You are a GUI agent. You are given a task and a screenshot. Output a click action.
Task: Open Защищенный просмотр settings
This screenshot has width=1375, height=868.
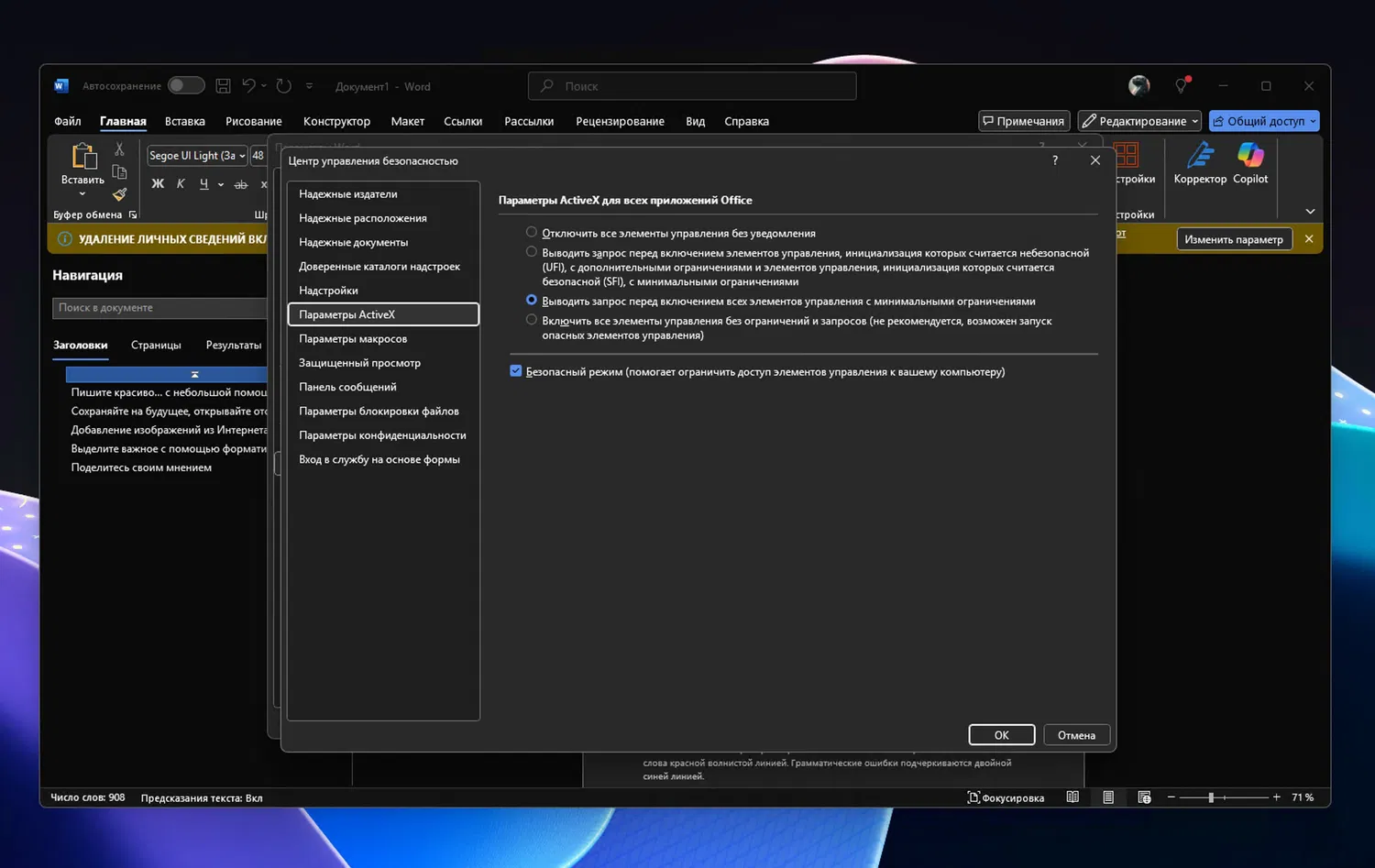pyautogui.click(x=383, y=362)
